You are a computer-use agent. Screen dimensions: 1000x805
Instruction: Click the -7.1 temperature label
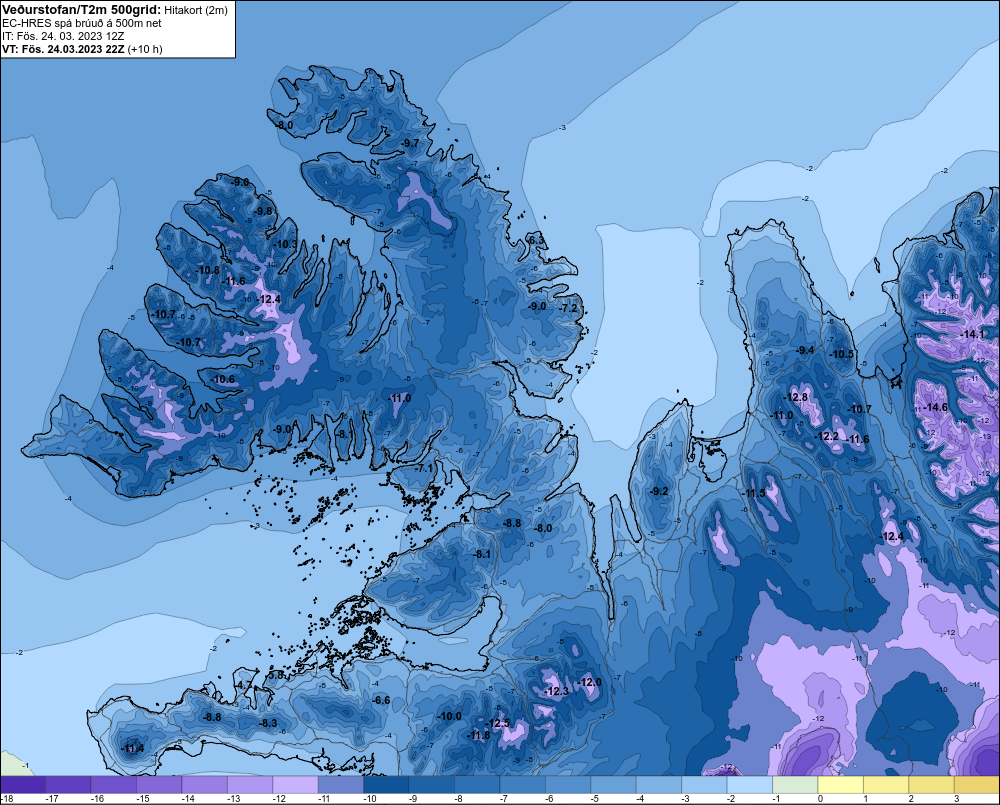tap(423, 468)
